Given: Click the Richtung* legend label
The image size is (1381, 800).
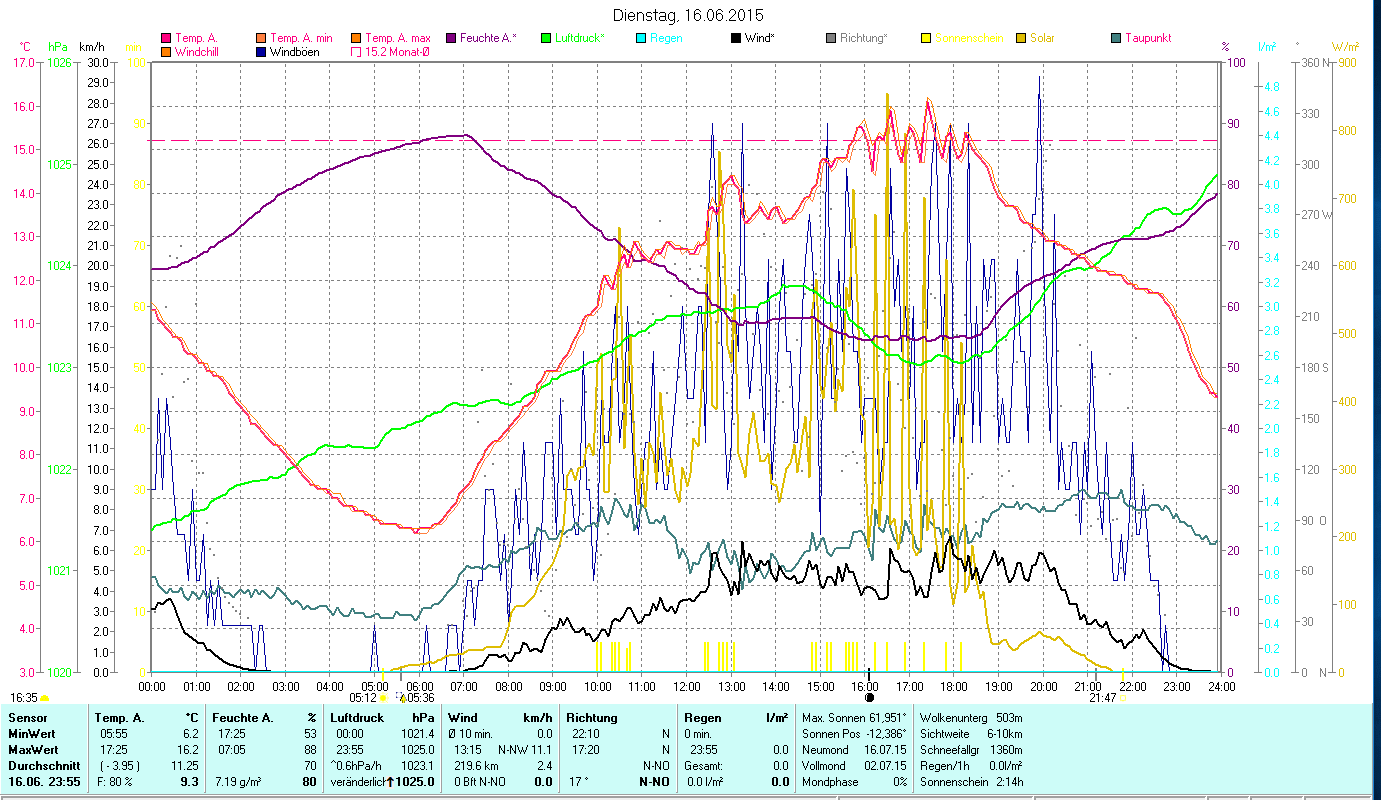Looking at the screenshot, I should tap(863, 38).
